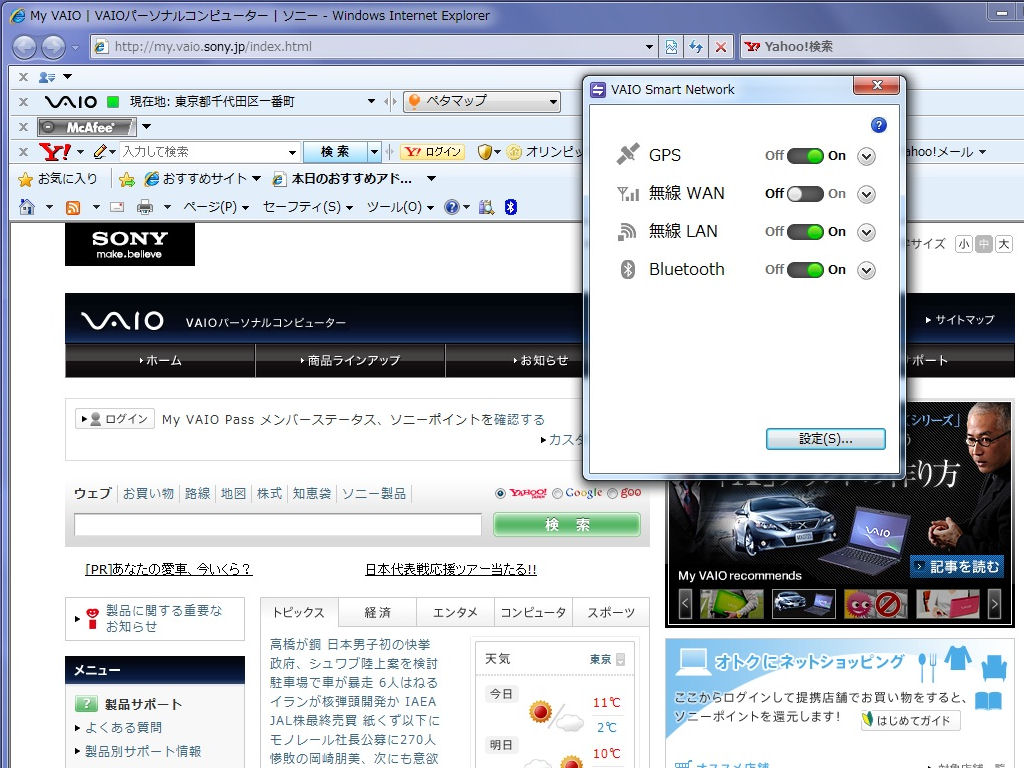The width and height of the screenshot is (1024, 768).
Task: Click the Yahoo toolbar shield icon
Action: click(484, 152)
